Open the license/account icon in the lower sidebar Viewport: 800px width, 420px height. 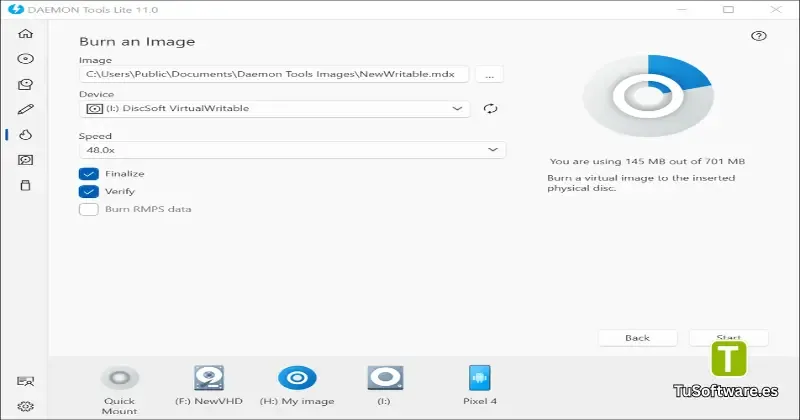click(x=26, y=381)
